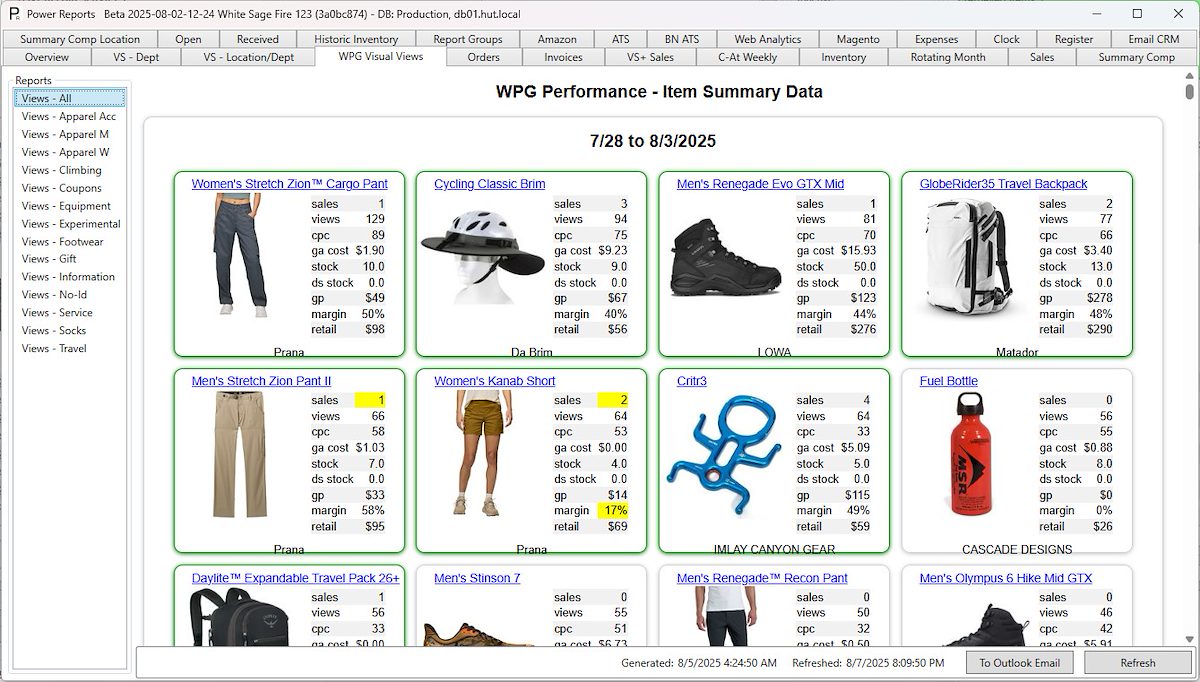The width and height of the screenshot is (1200, 682).
Task: Open Cycling Classic Brim product link
Action: [490, 184]
